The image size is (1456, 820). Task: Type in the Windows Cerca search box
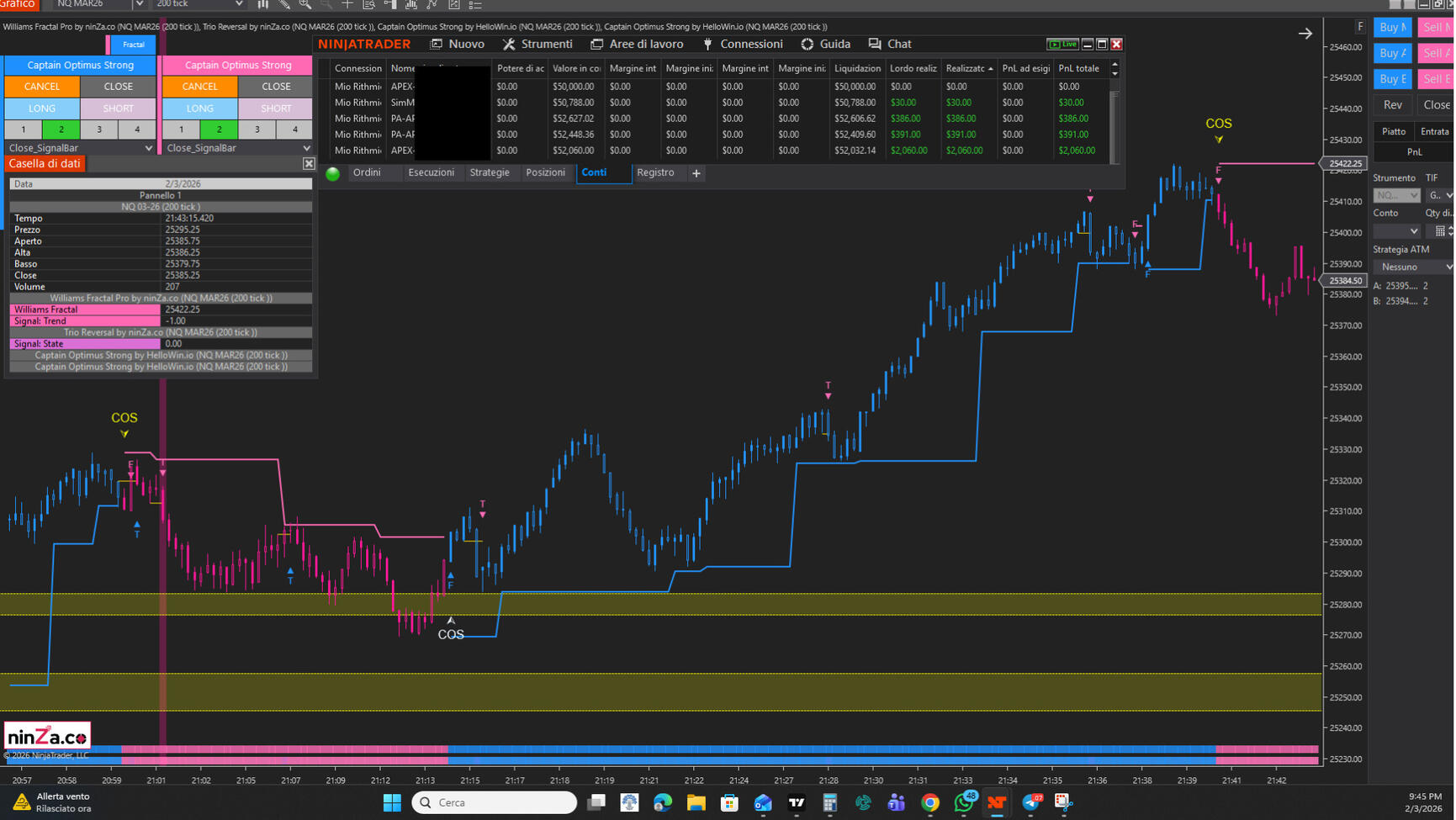pyautogui.click(x=495, y=802)
